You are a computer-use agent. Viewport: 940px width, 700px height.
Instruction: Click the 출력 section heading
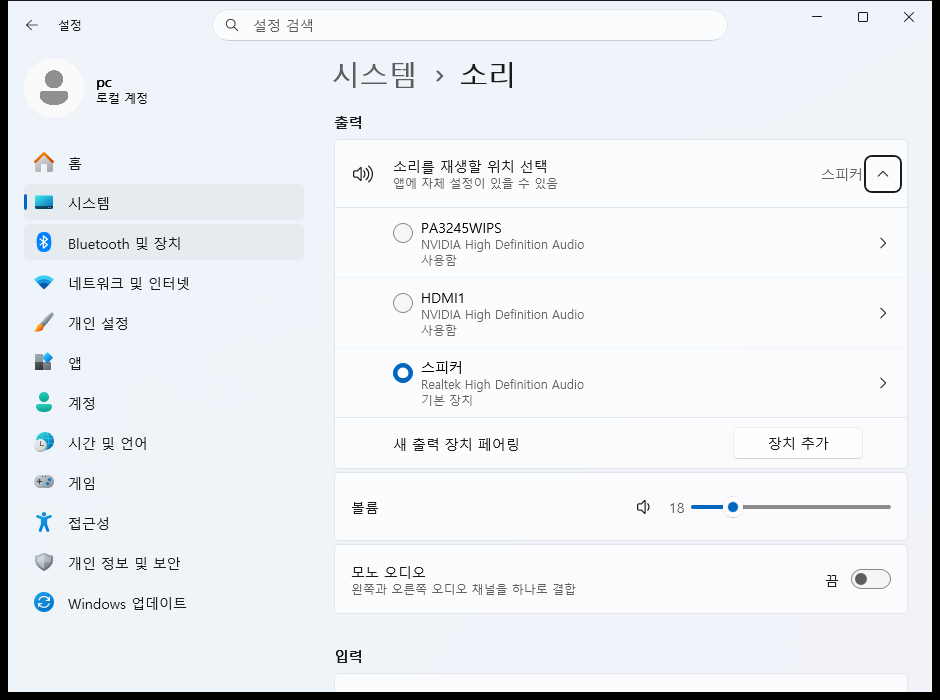348,122
